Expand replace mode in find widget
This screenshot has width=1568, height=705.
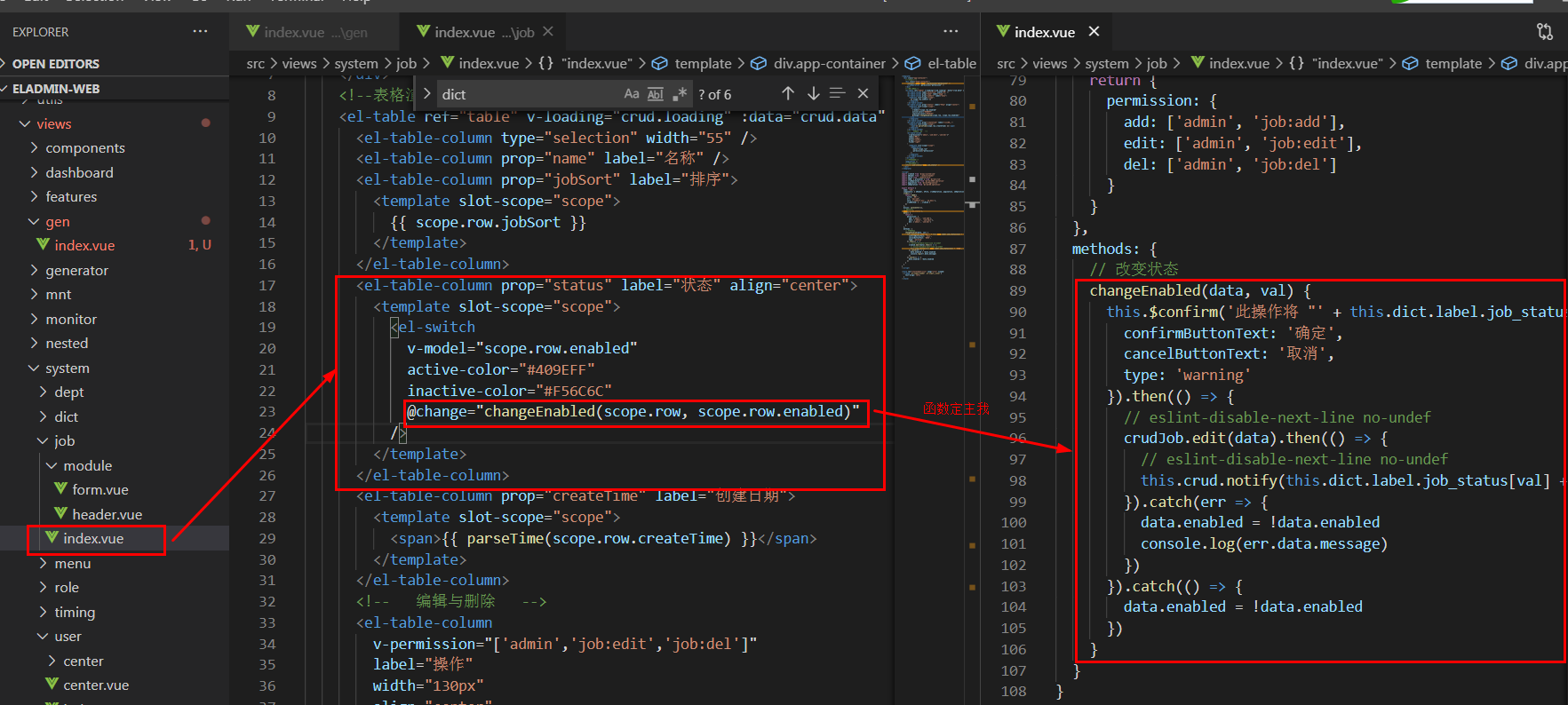426,93
